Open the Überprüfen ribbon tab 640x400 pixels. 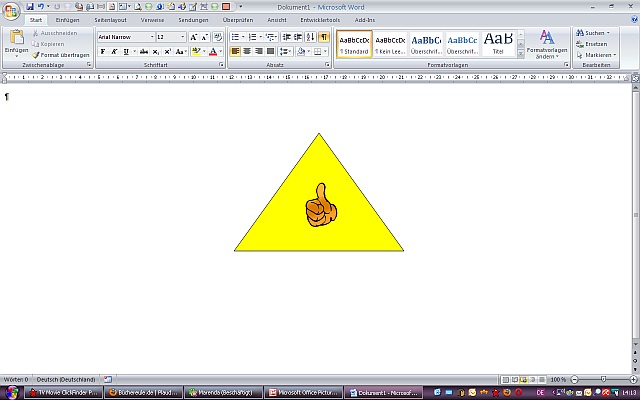(237, 20)
